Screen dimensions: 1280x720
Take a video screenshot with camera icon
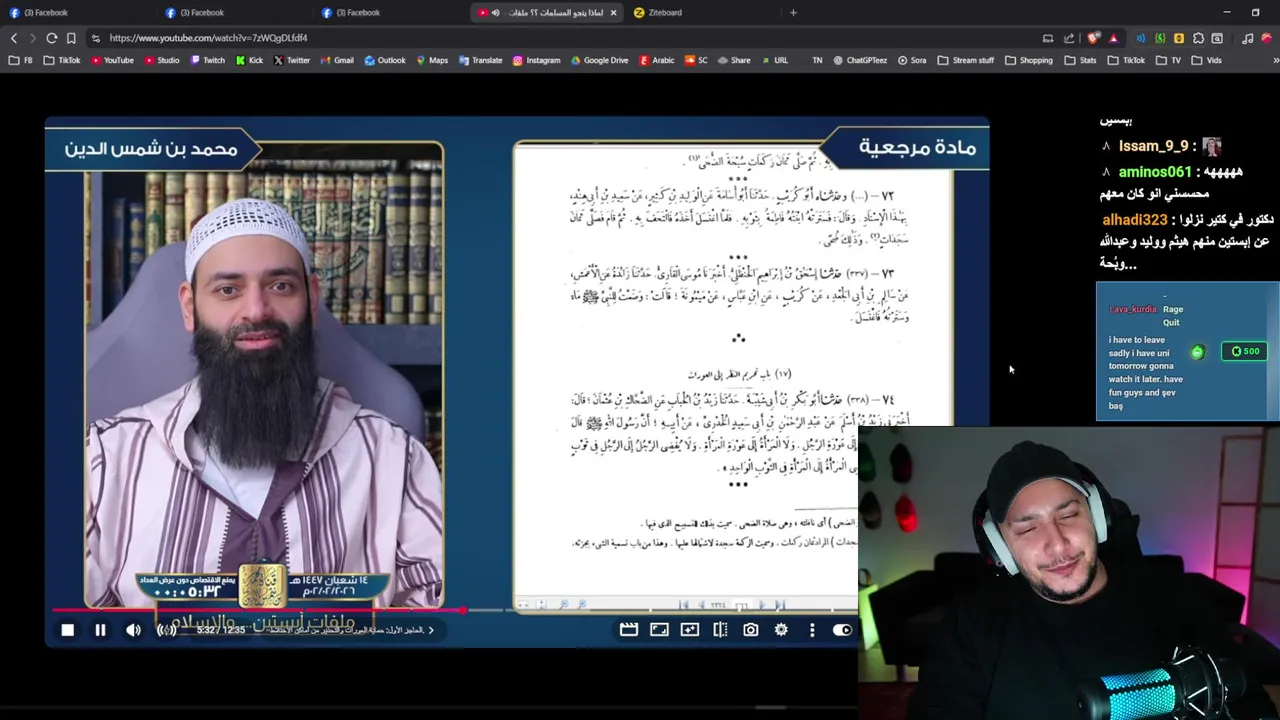click(751, 629)
